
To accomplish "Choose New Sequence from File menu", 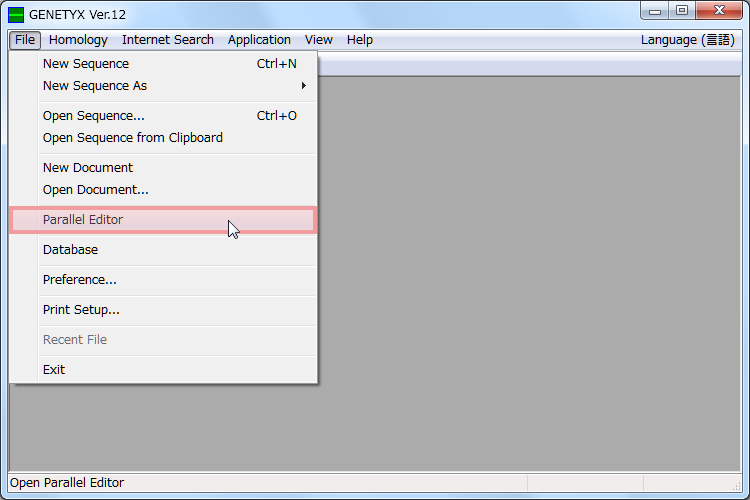I will pyautogui.click(x=163, y=64).
